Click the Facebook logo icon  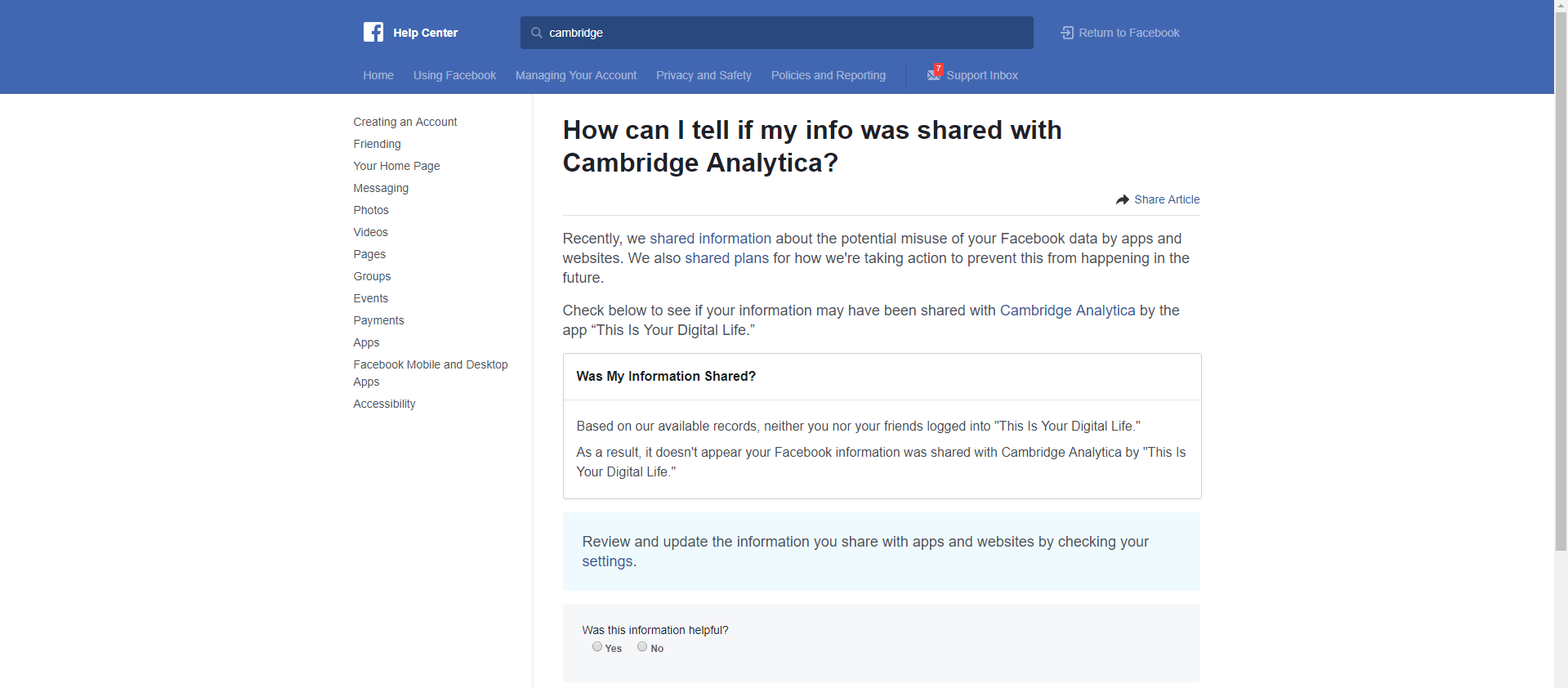[x=373, y=32]
